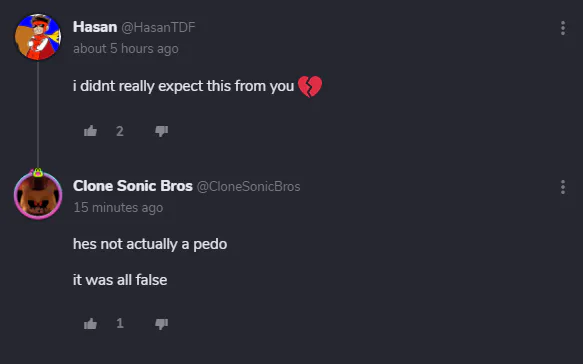Viewport: 583px width, 364px height.
Task: Click the @HasanTDF handle
Action: (x=158, y=27)
